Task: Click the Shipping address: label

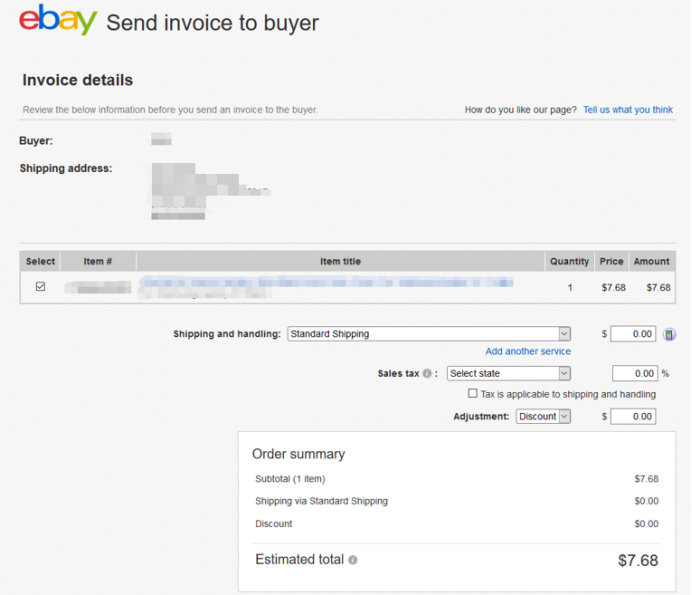Action: 66,168
